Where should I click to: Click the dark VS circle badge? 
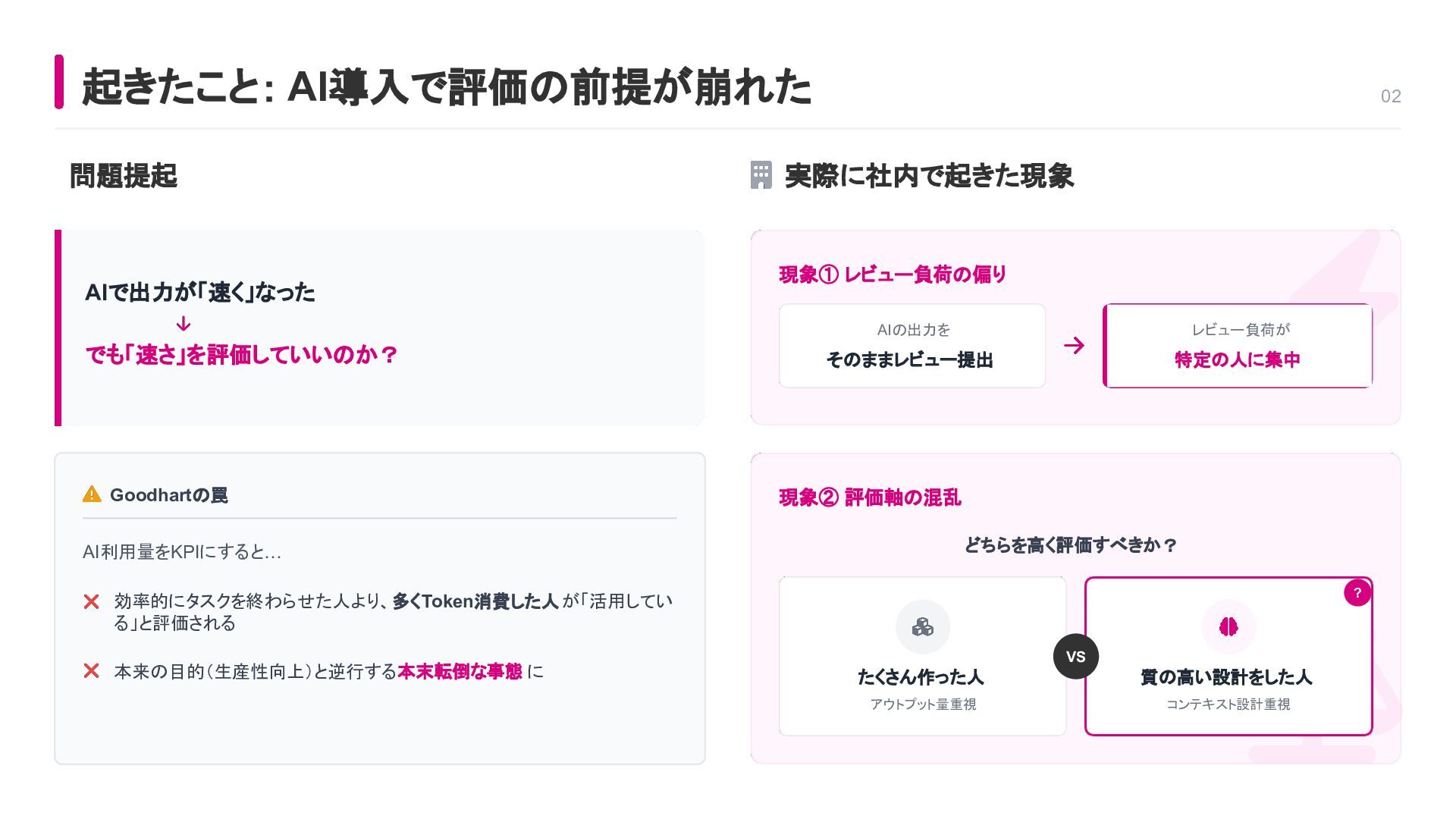pyautogui.click(x=1075, y=657)
